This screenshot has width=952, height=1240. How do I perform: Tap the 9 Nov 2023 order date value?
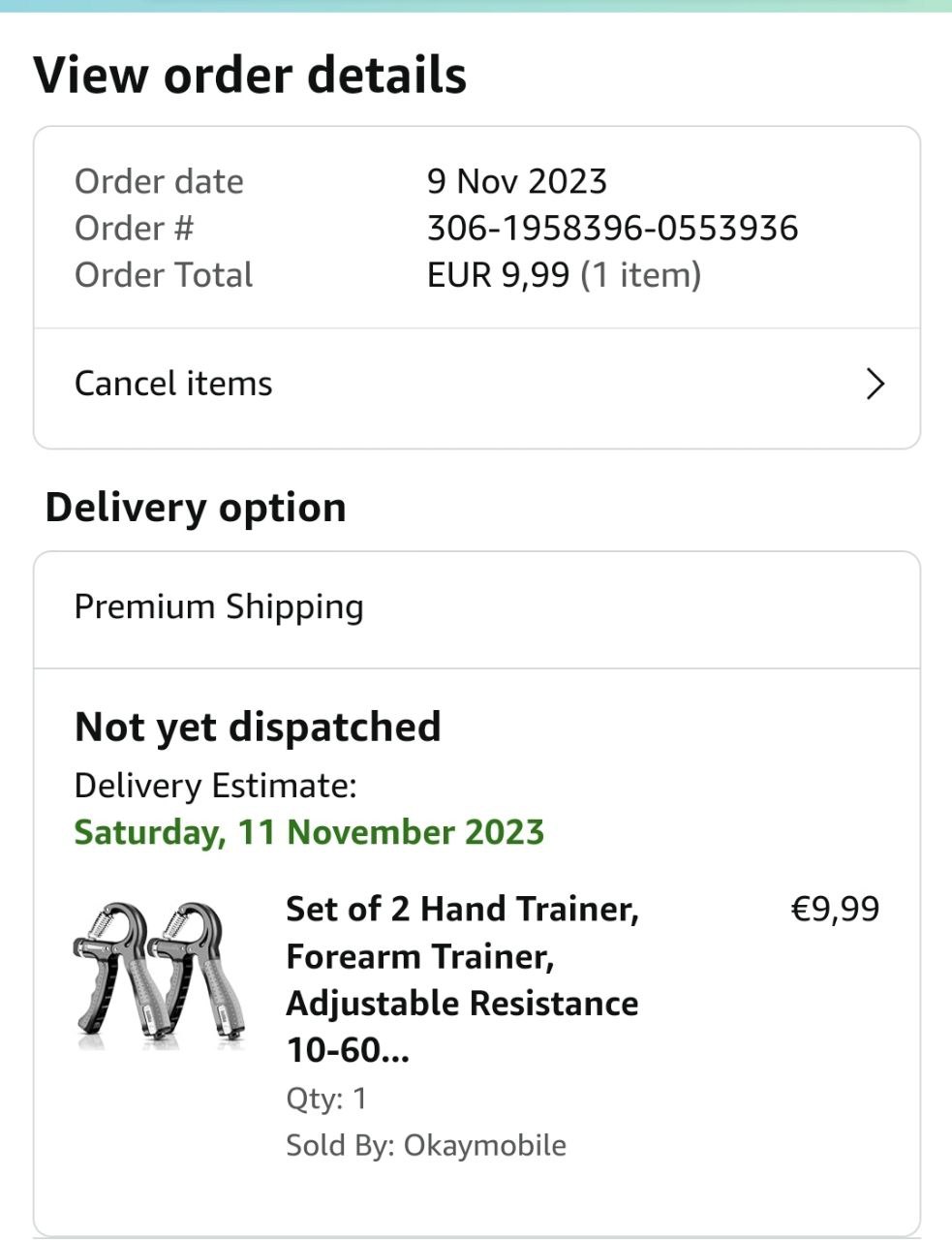516,181
